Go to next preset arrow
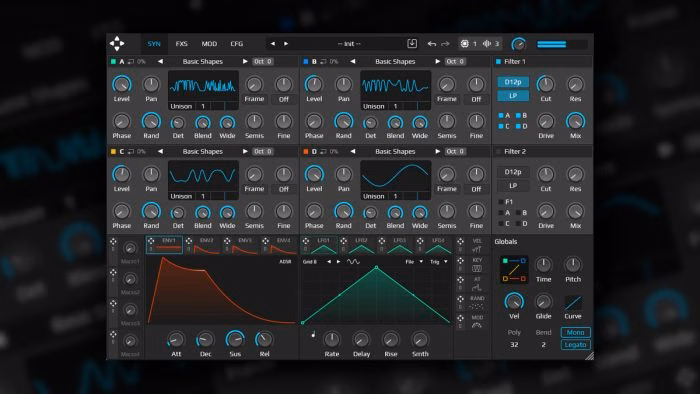 (286, 44)
